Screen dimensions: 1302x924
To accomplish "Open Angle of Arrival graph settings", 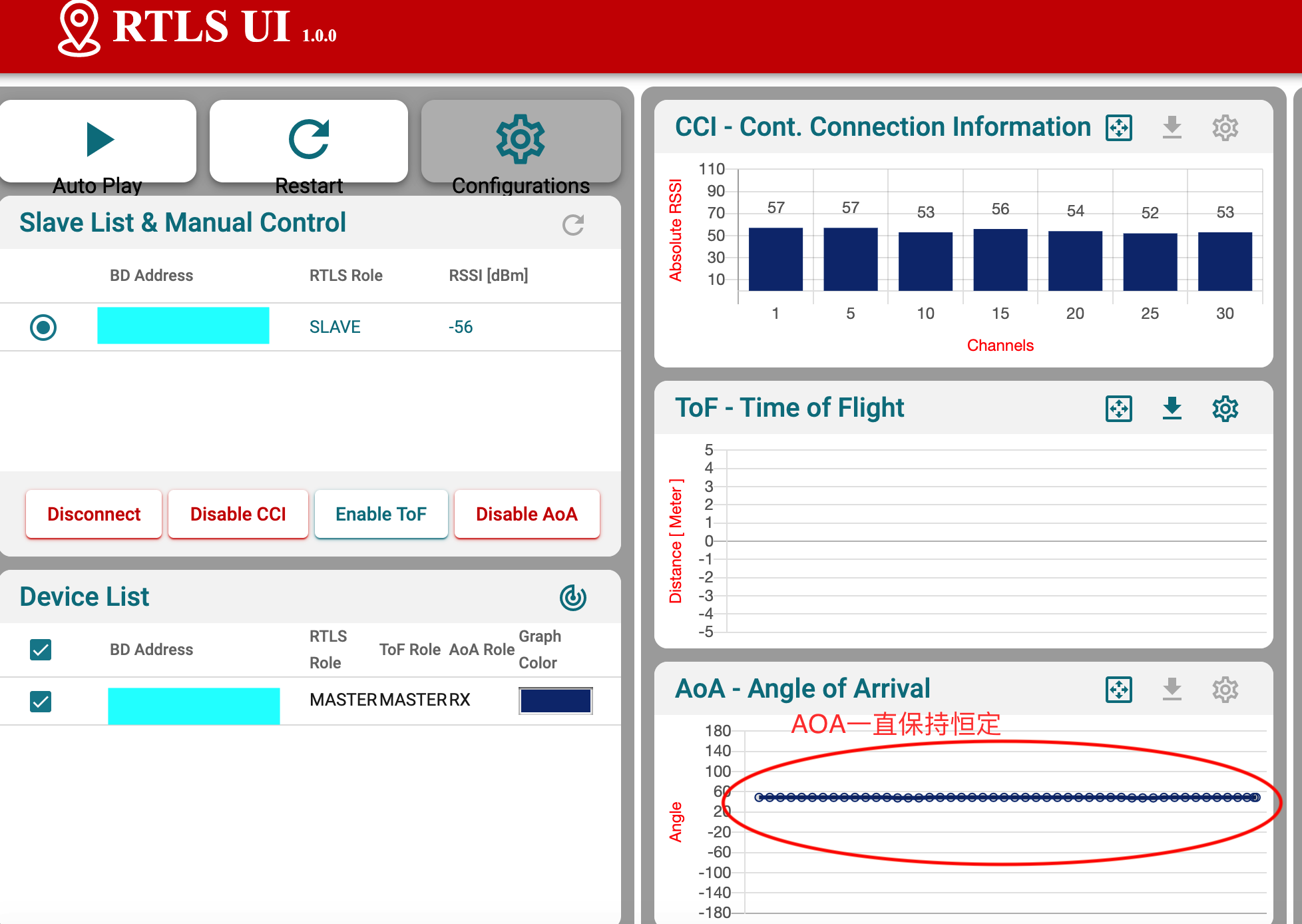I will (x=1225, y=689).
